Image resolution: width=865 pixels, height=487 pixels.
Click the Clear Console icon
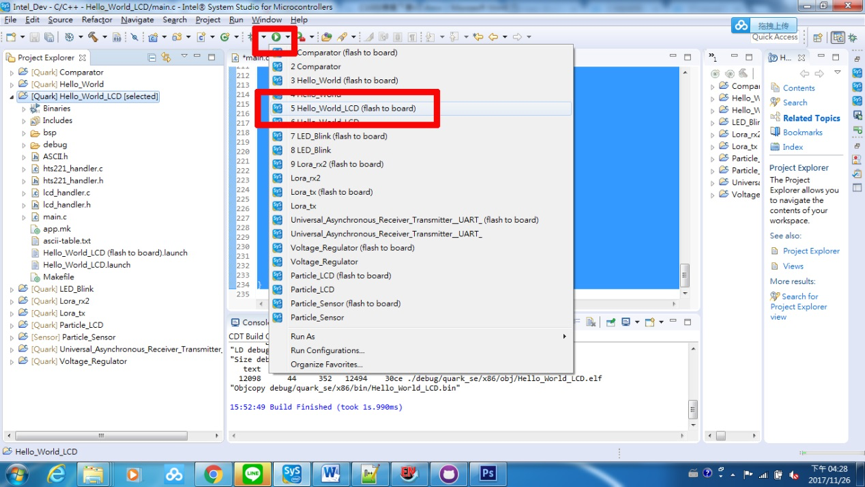coord(591,322)
